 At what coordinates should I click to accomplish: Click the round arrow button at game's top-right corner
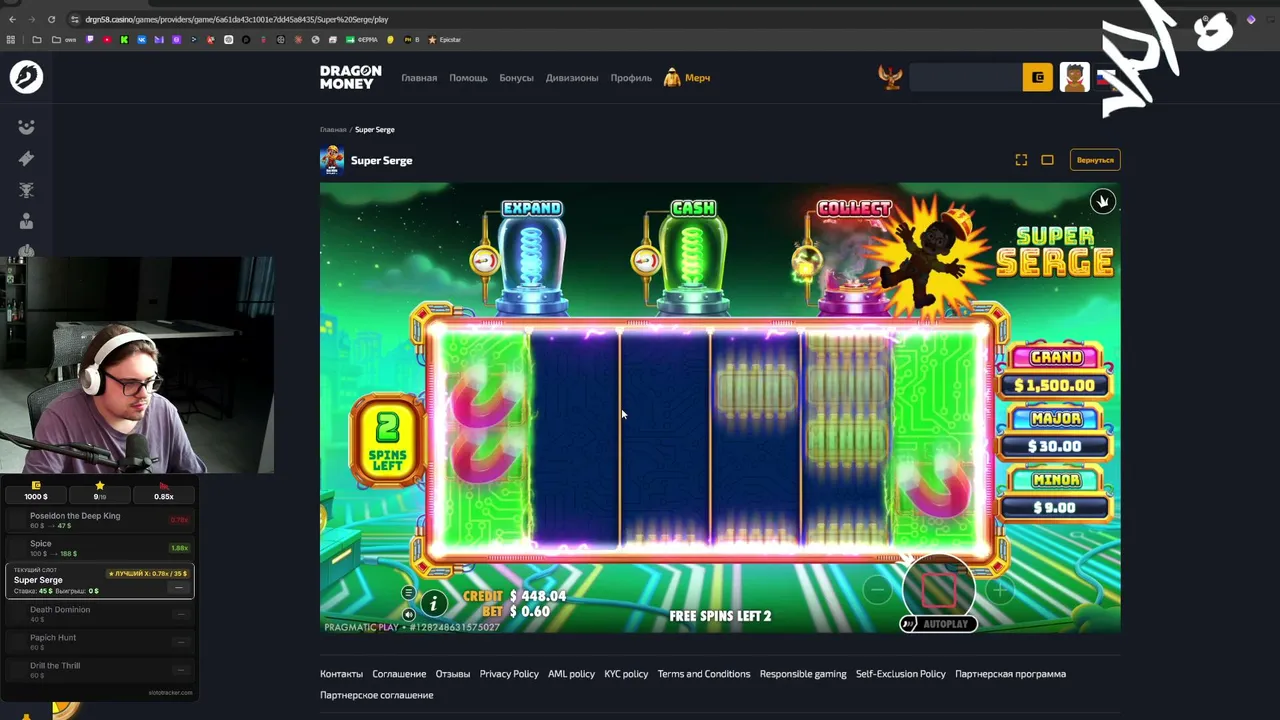click(x=1102, y=202)
